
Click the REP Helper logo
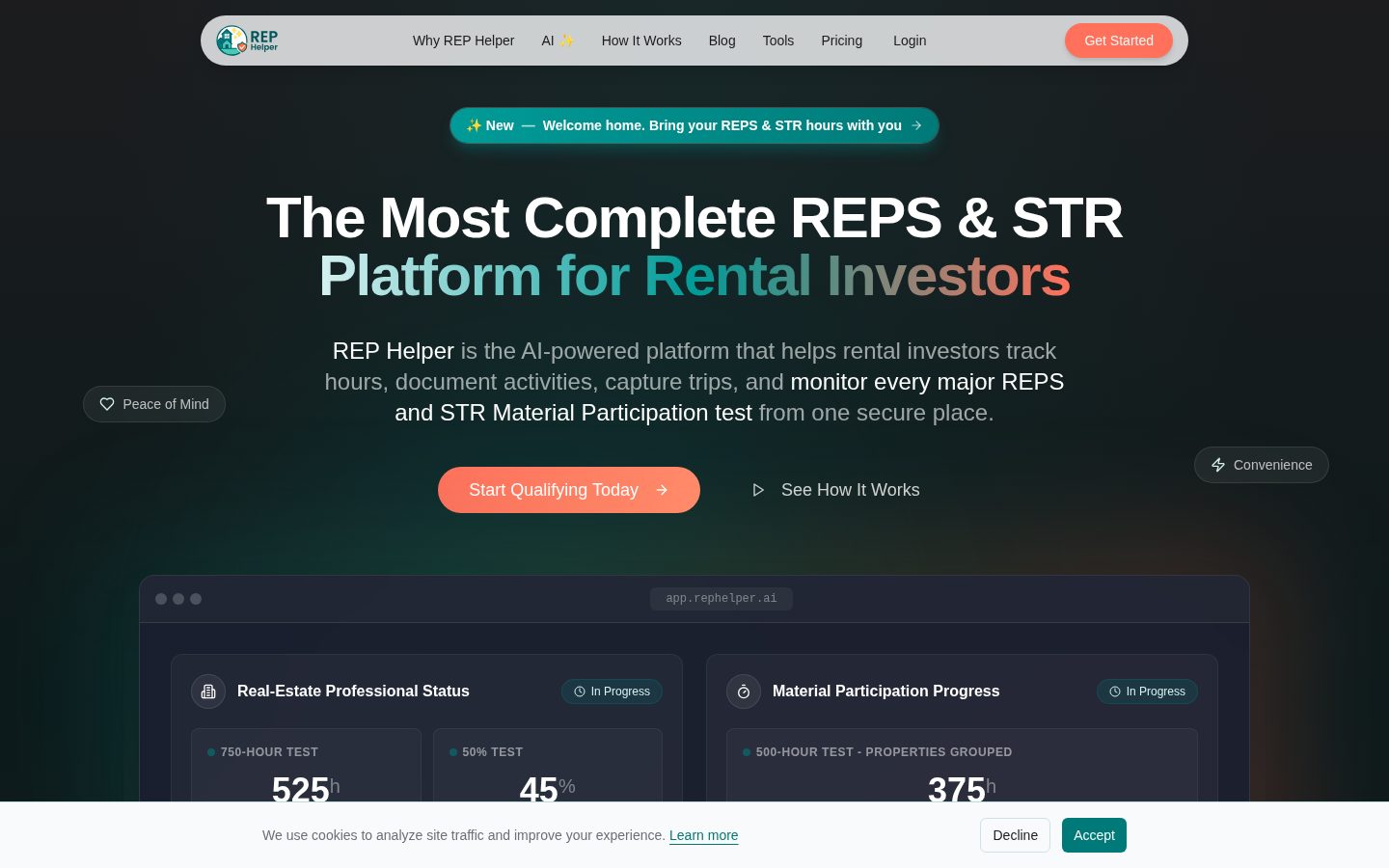click(247, 41)
